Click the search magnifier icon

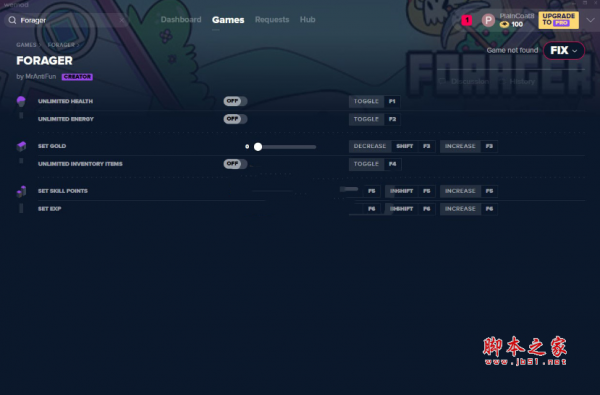point(12,20)
